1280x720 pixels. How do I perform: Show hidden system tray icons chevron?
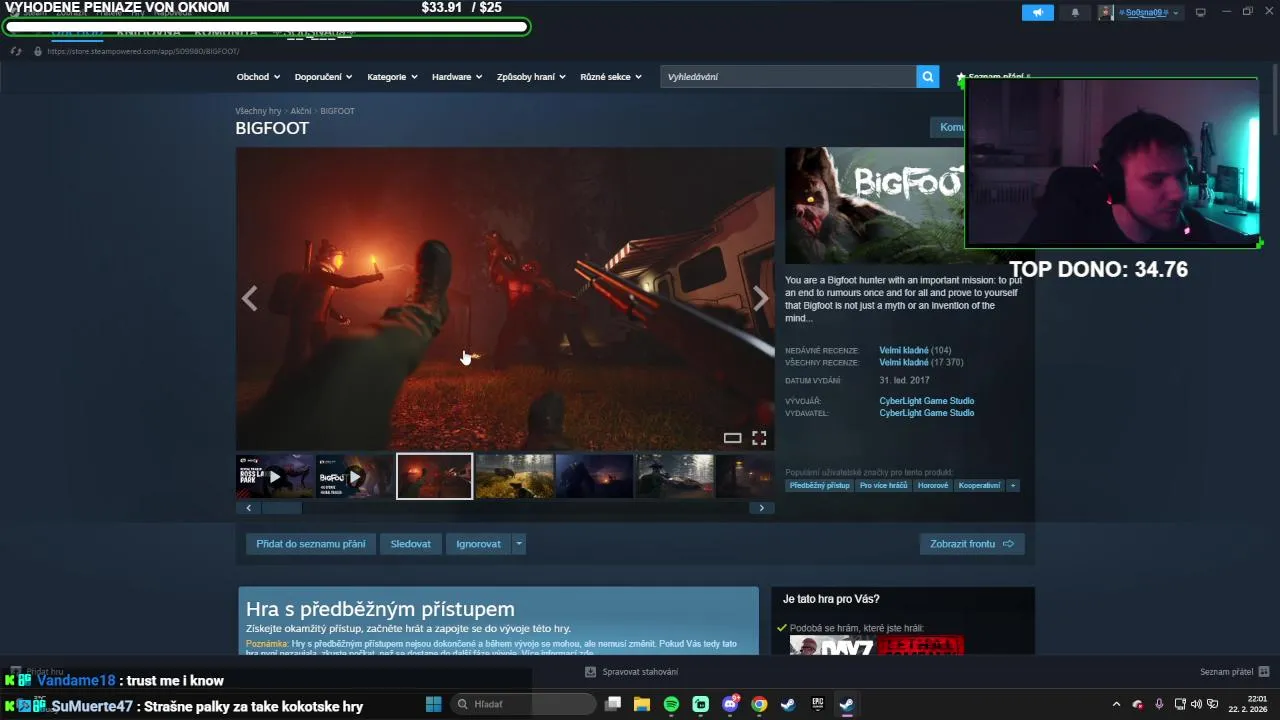click(x=1116, y=704)
